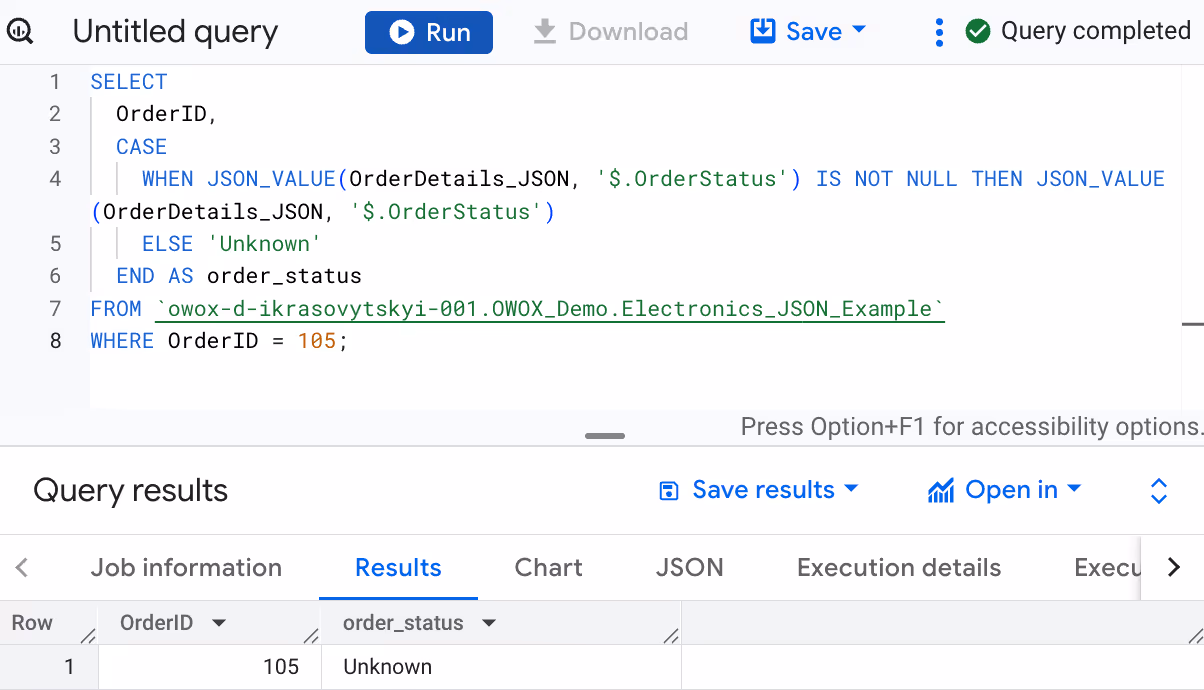Click the download arrow icon
1204x690 pixels.
[x=544, y=32]
